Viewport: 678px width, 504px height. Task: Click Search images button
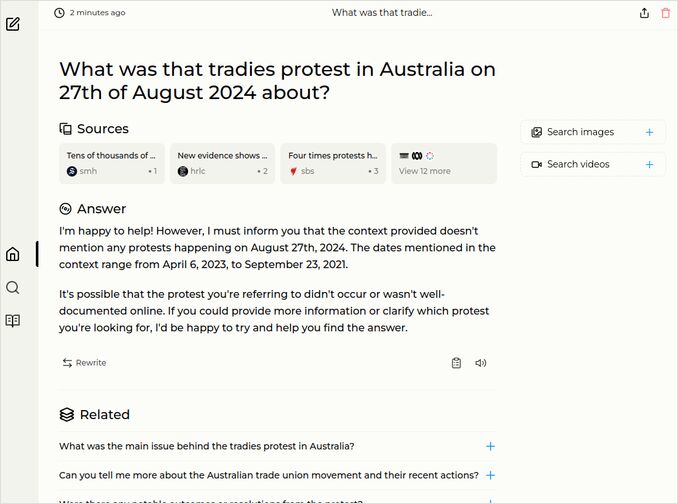pos(581,132)
